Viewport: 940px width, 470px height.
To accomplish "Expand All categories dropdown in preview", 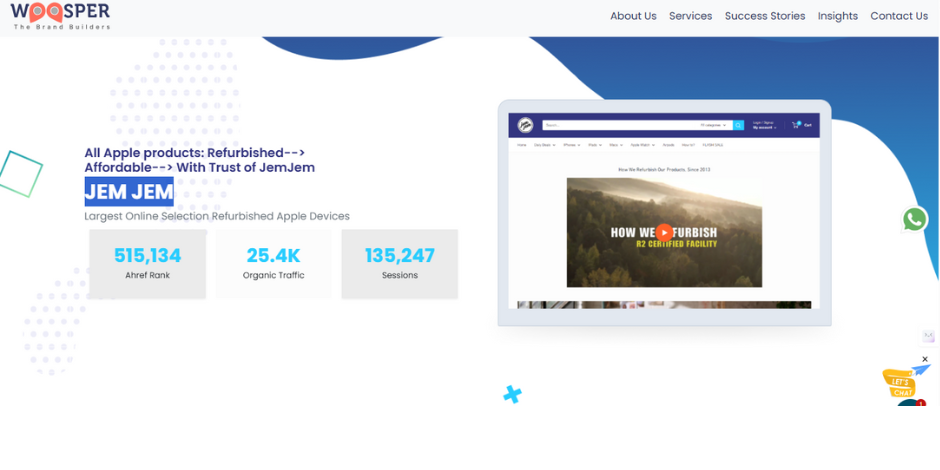I will pos(714,125).
